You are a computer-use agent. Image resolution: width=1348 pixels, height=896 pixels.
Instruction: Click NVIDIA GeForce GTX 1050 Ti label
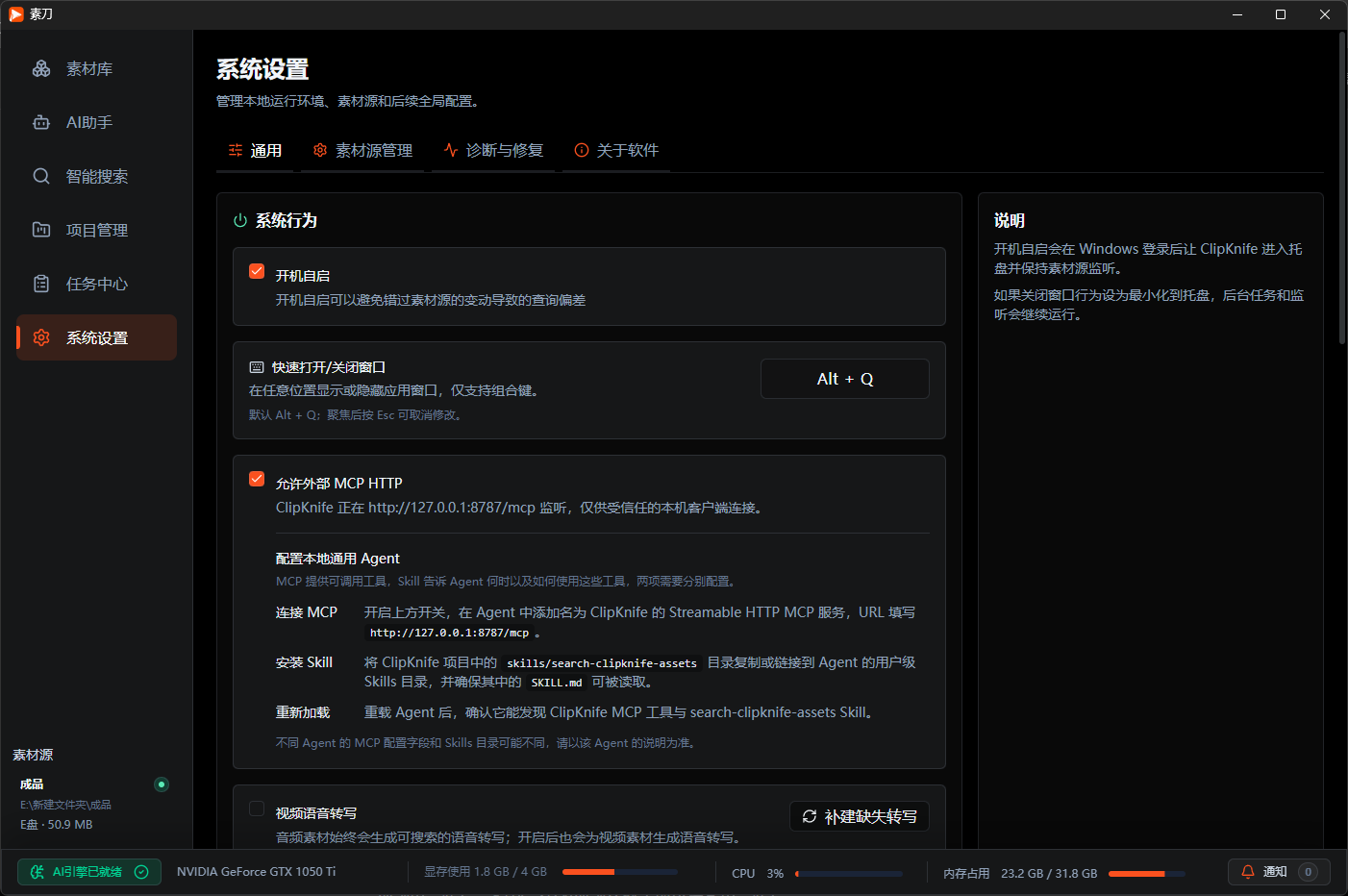(257, 872)
